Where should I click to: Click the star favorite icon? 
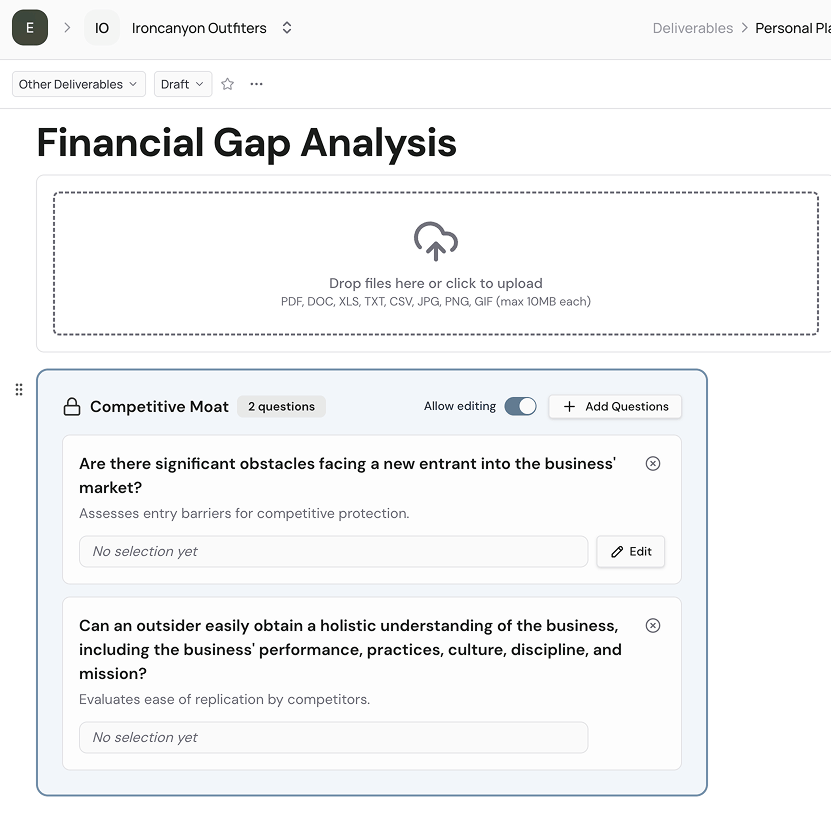[228, 84]
